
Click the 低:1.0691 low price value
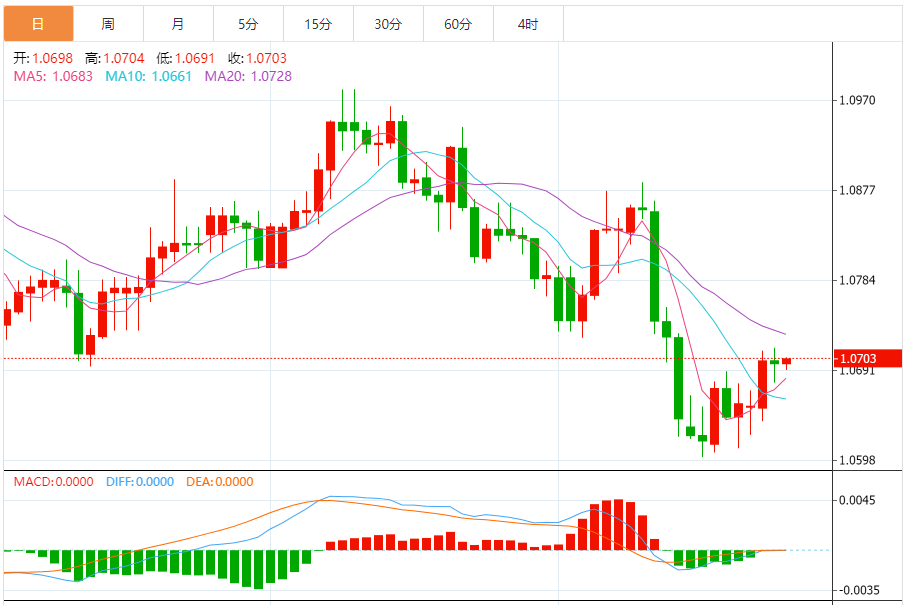(x=186, y=58)
